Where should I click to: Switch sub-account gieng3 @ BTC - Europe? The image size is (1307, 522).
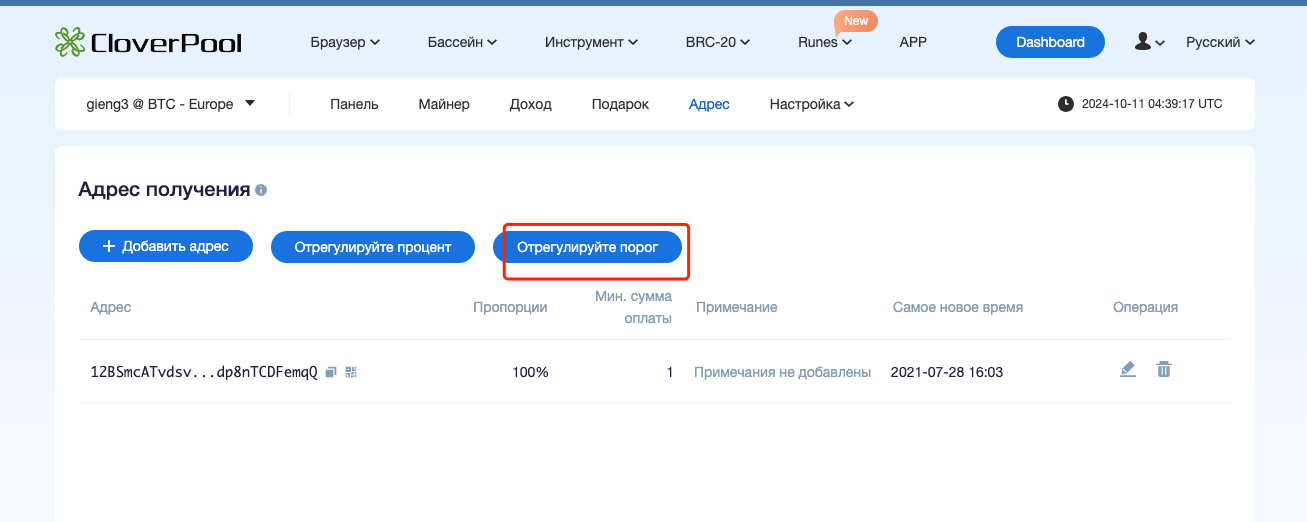click(171, 104)
